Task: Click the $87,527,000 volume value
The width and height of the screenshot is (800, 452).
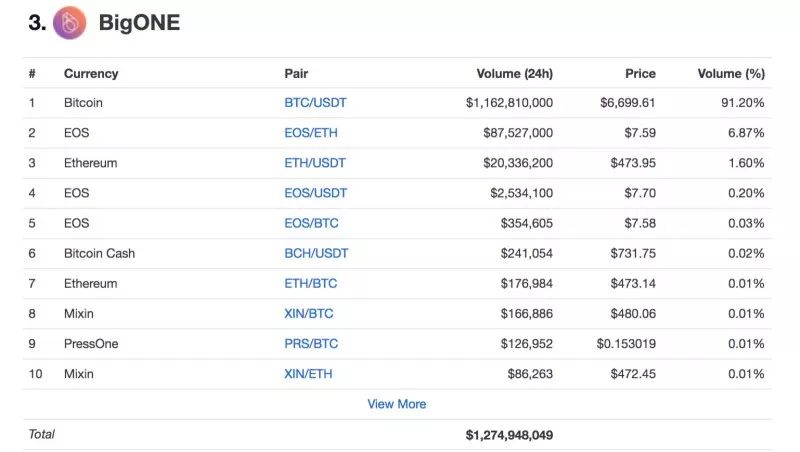Action: click(518, 133)
